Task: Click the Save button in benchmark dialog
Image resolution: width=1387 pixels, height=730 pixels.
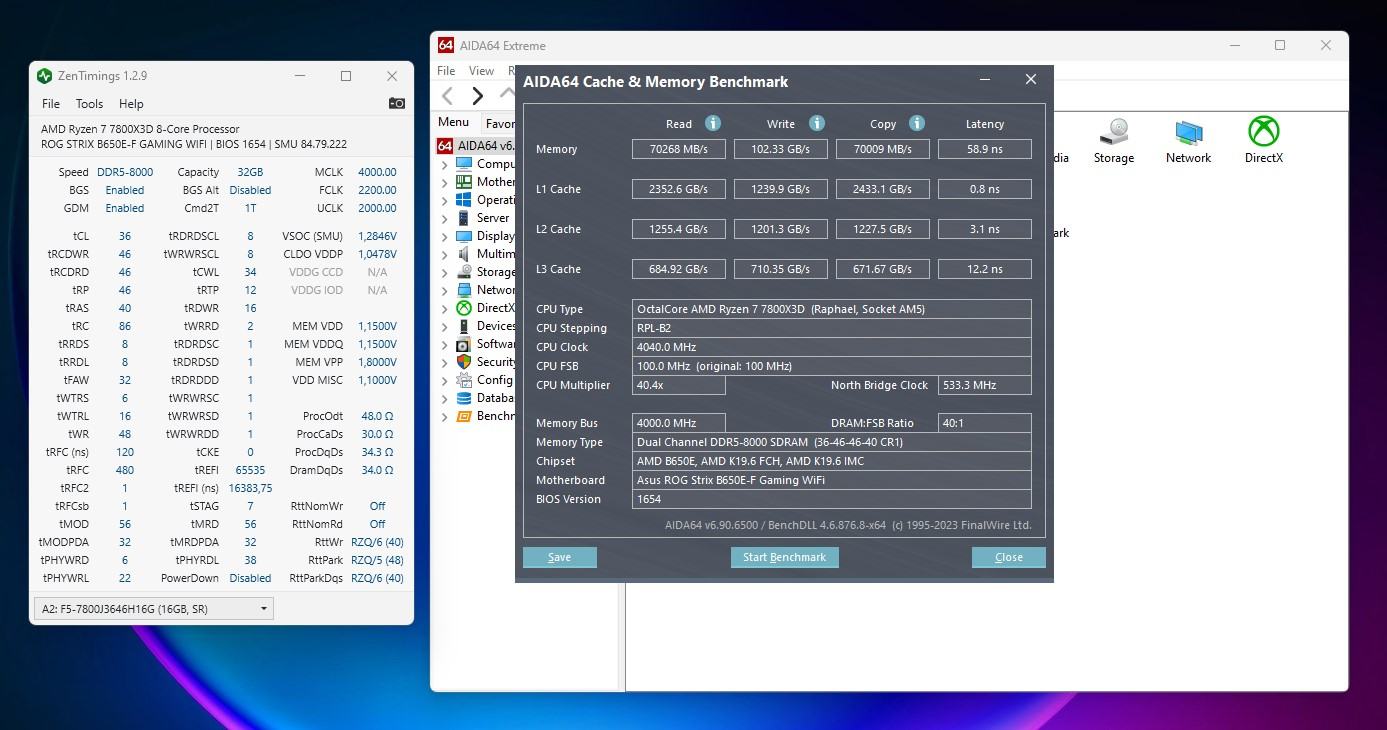Action: coord(560,557)
